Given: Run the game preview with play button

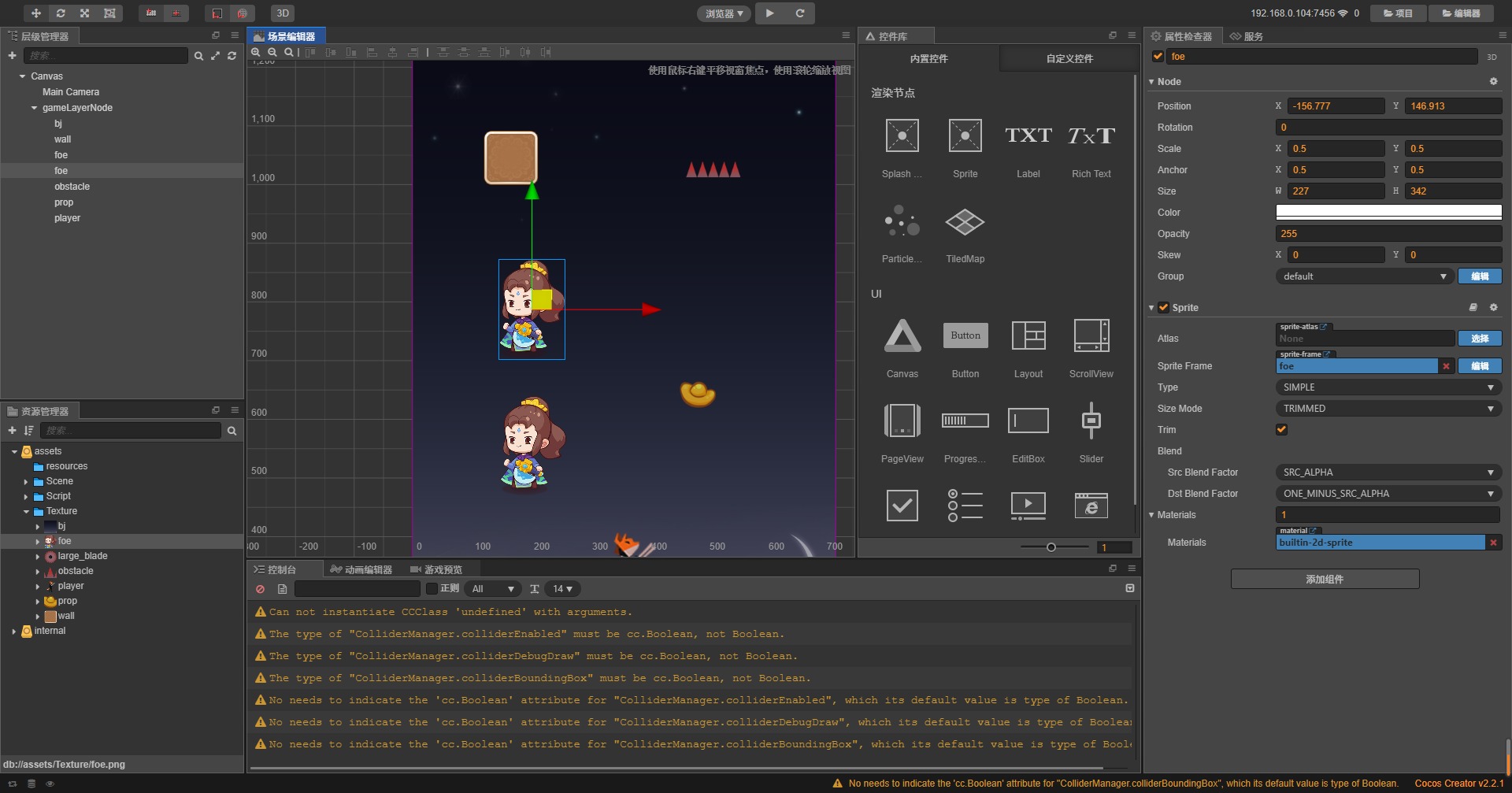Looking at the screenshot, I should click(769, 13).
